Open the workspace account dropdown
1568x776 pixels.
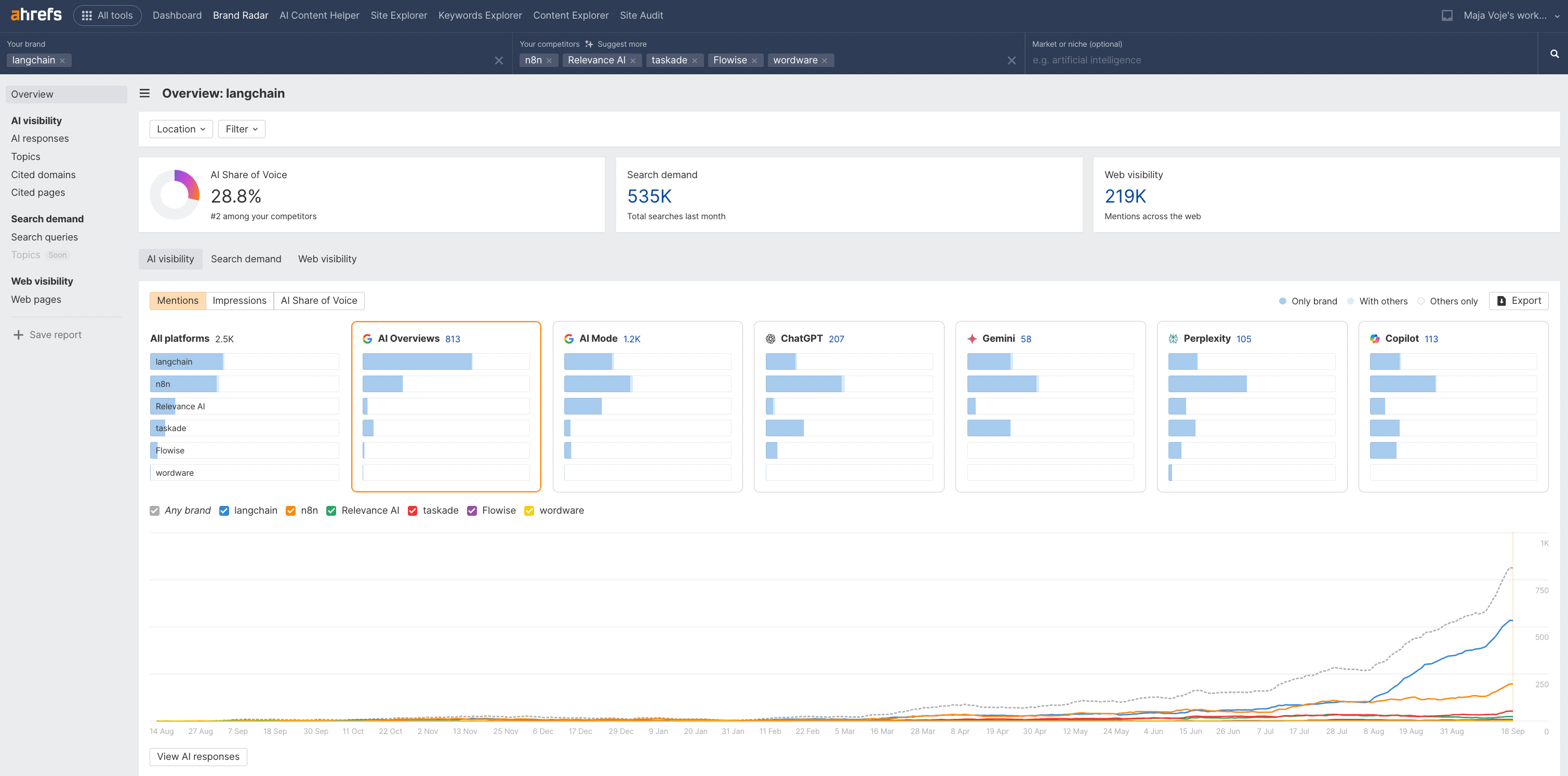(1510, 15)
